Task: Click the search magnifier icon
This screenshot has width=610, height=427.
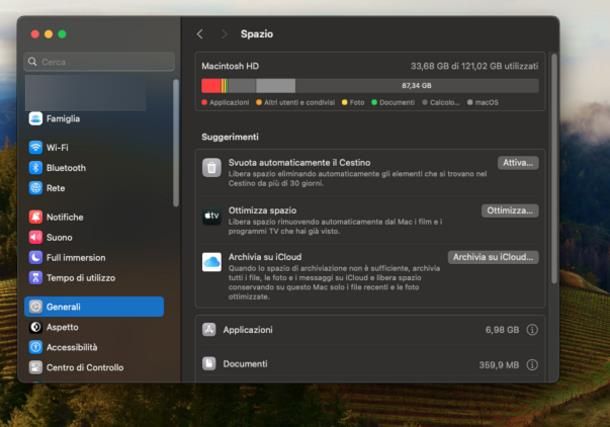Action: 33,61
